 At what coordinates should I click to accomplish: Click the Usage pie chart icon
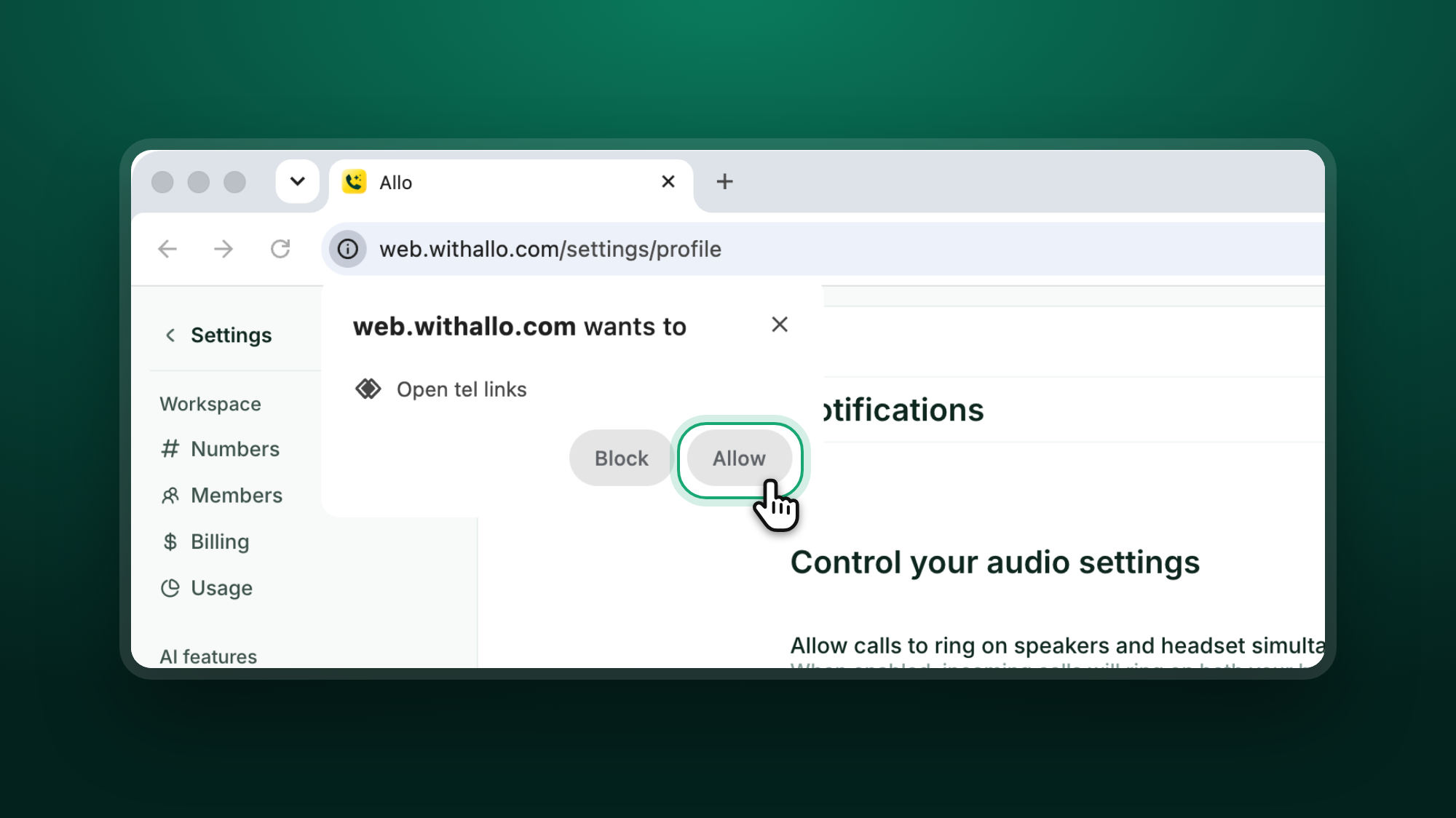[x=170, y=588]
